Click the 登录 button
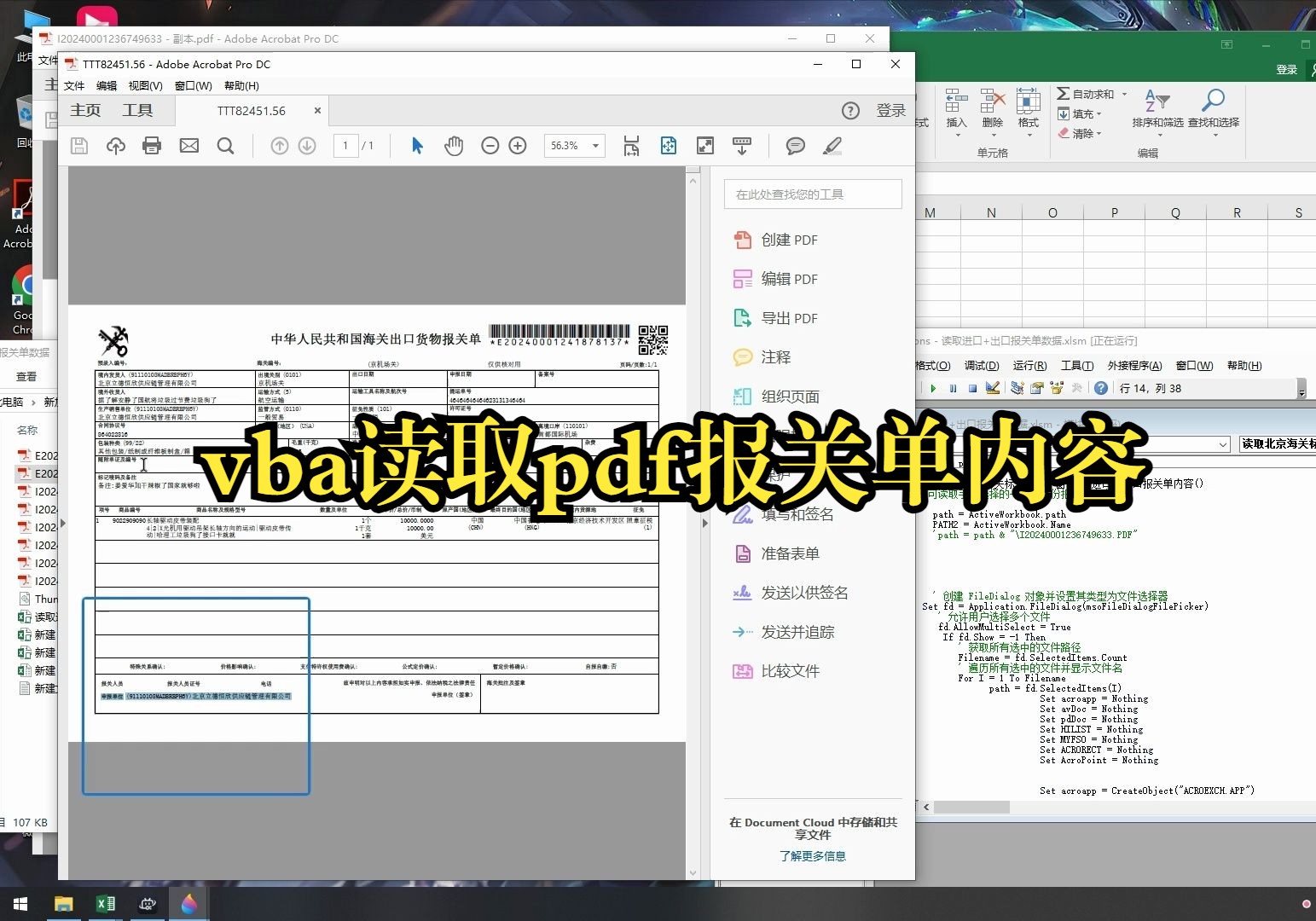Image resolution: width=1316 pixels, height=921 pixels. (890, 110)
